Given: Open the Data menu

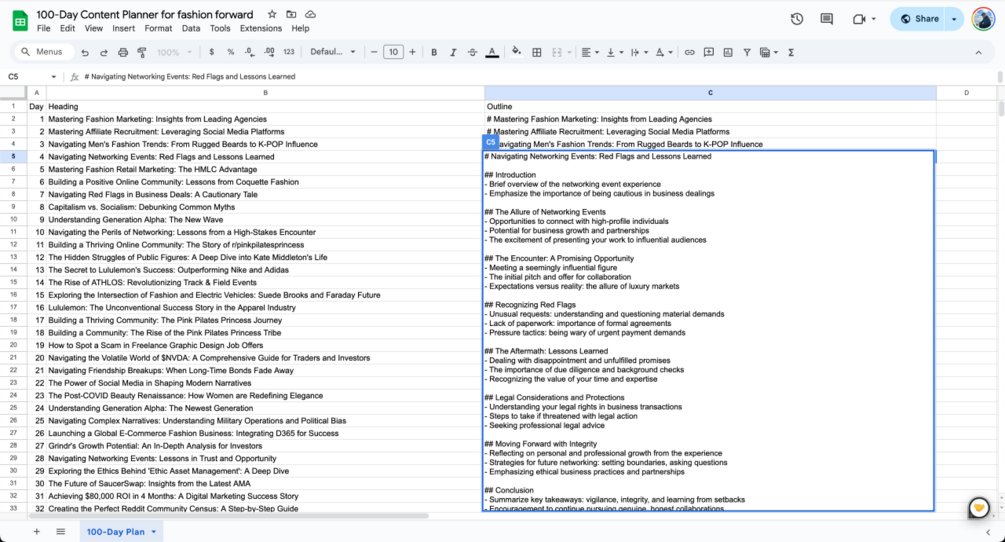Looking at the screenshot, I should 191,28.
